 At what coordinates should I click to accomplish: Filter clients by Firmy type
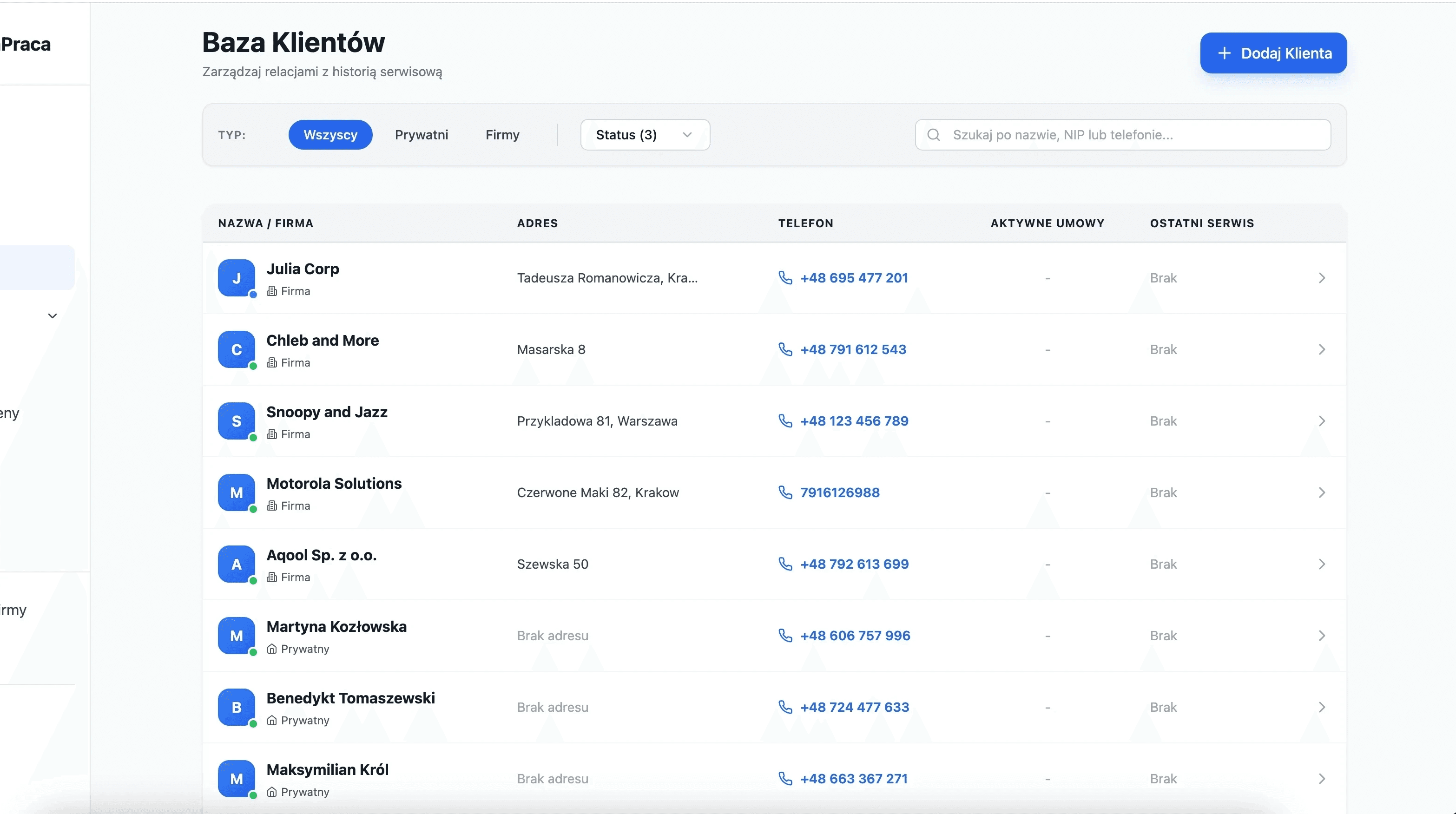click(502, 135)
